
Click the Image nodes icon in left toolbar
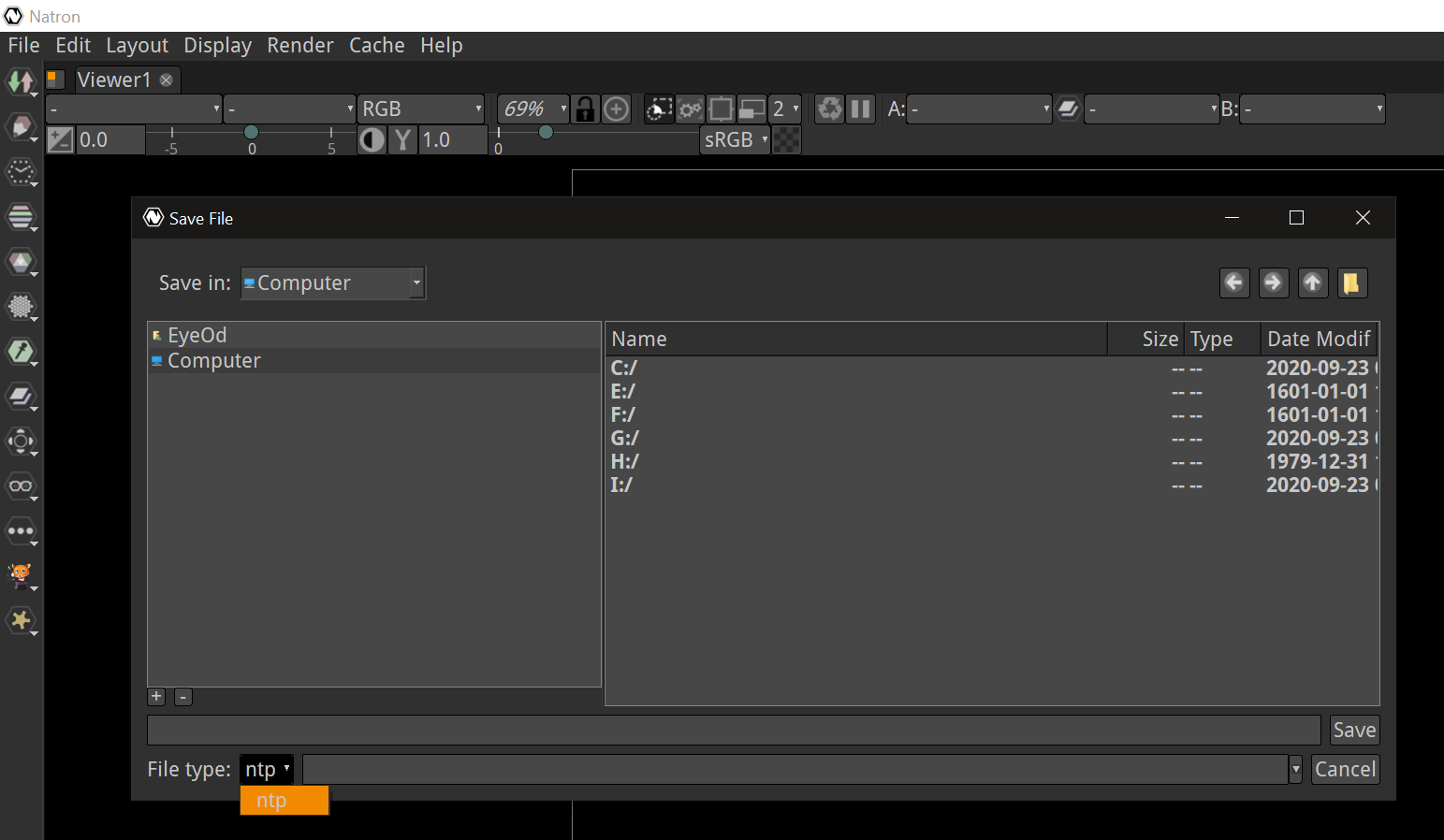tap(20, 81)
